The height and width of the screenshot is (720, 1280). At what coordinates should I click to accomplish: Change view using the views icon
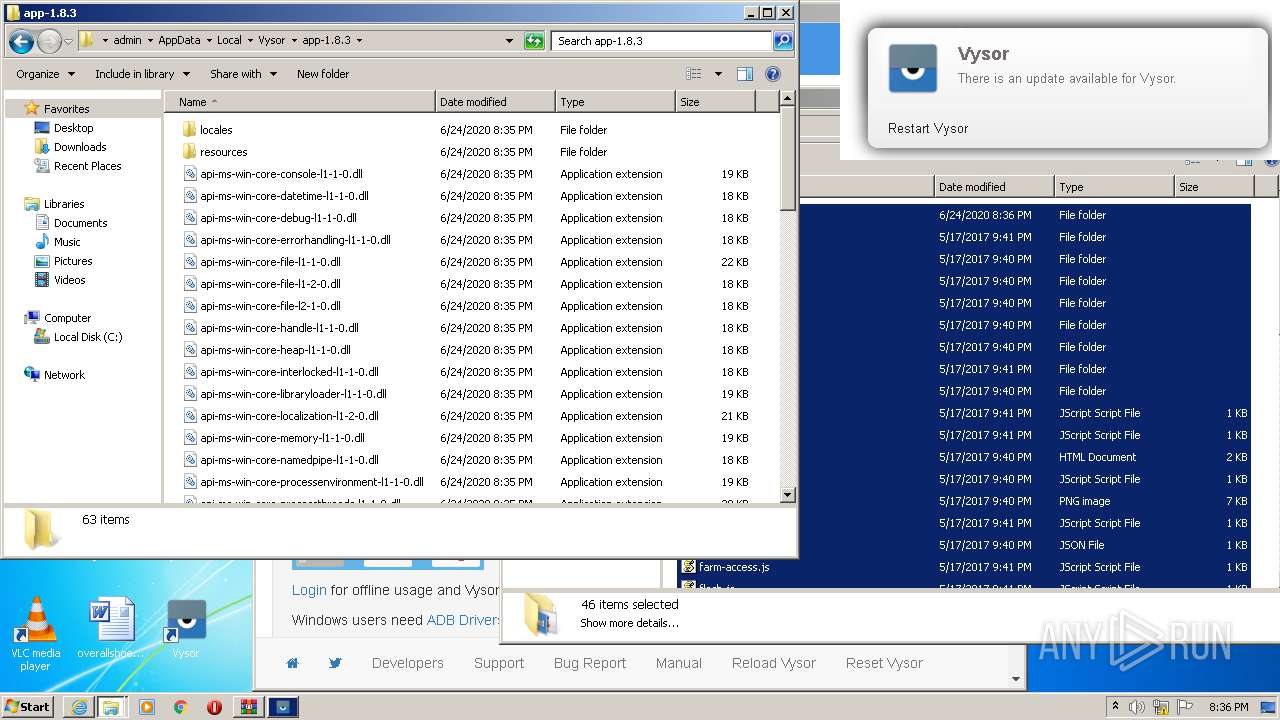point(694,74)
